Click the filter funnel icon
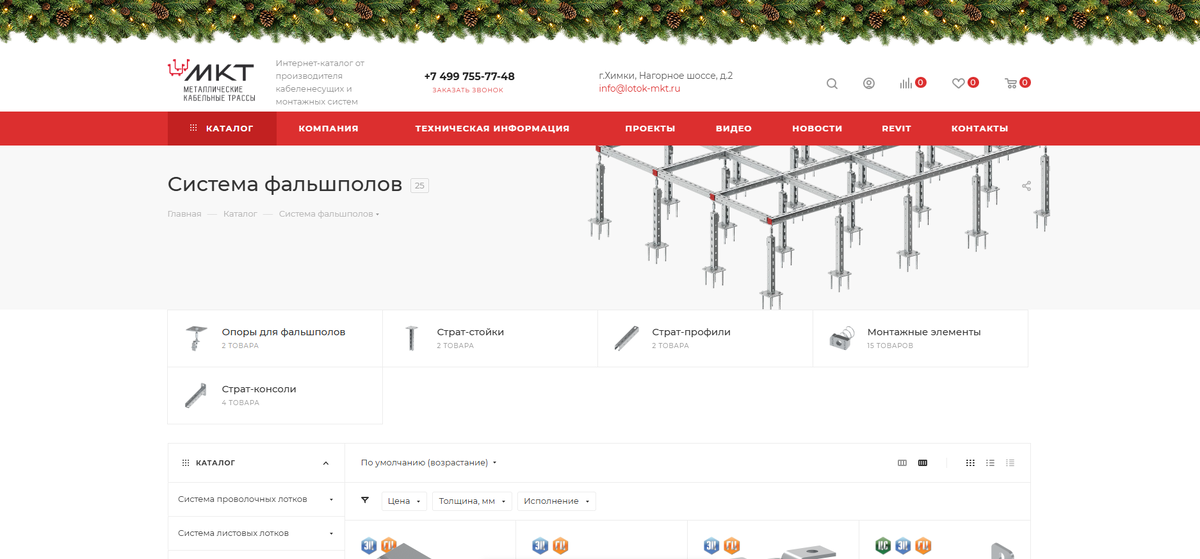This screenshot has height=559, width=1200. [365, 500]
